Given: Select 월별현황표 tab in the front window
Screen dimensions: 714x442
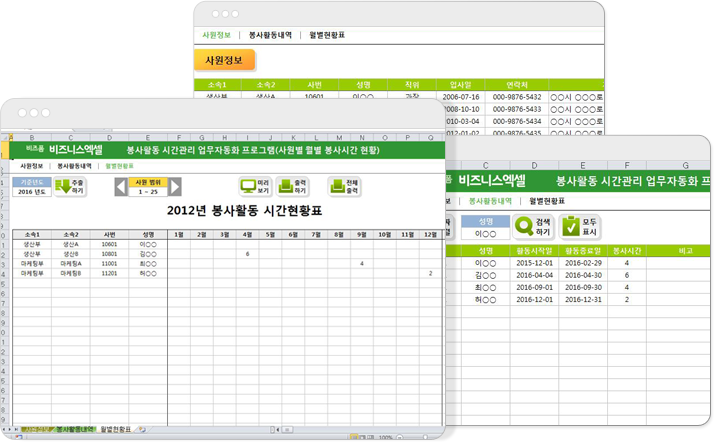Looking at the screenshot, I should pyautogui.click(x=117, y=165).
